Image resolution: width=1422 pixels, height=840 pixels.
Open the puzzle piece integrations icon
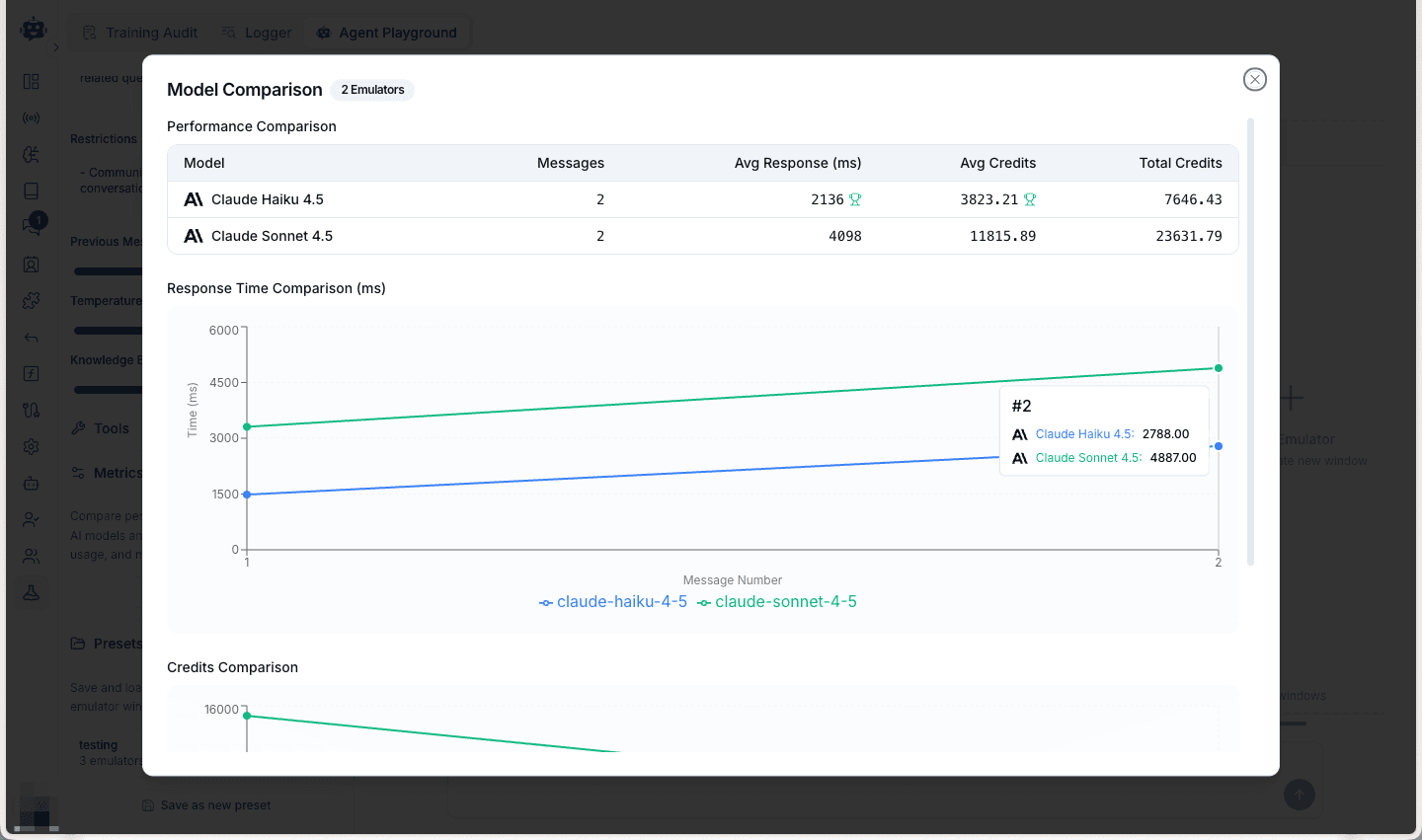coord(31,300)
